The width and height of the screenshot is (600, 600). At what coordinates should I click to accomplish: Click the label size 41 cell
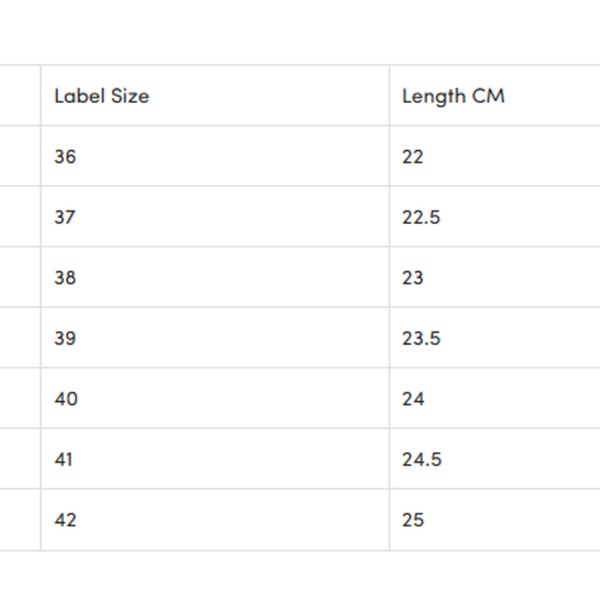point(64,460)
